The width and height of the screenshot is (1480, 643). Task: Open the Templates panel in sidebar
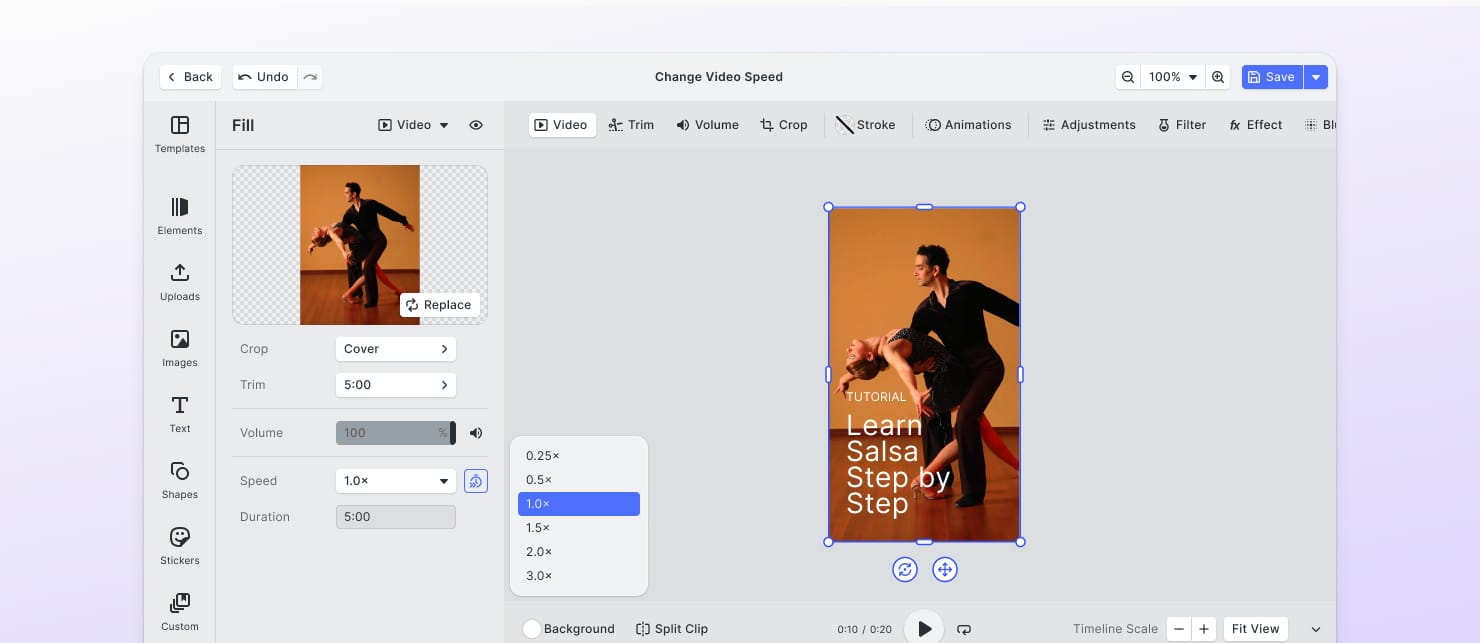click(x=180, y=134)
